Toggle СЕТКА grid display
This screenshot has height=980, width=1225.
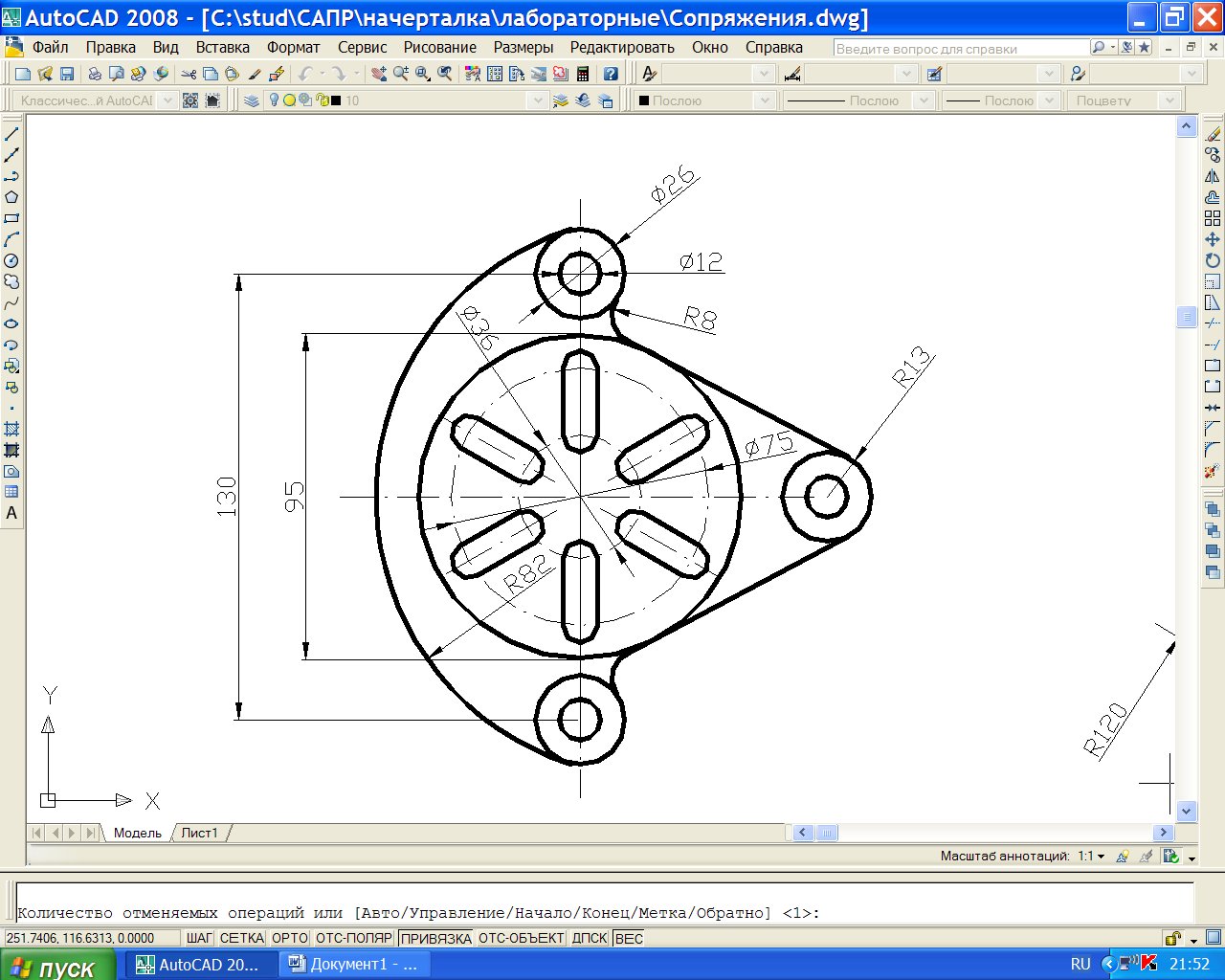tap(242, 938)
